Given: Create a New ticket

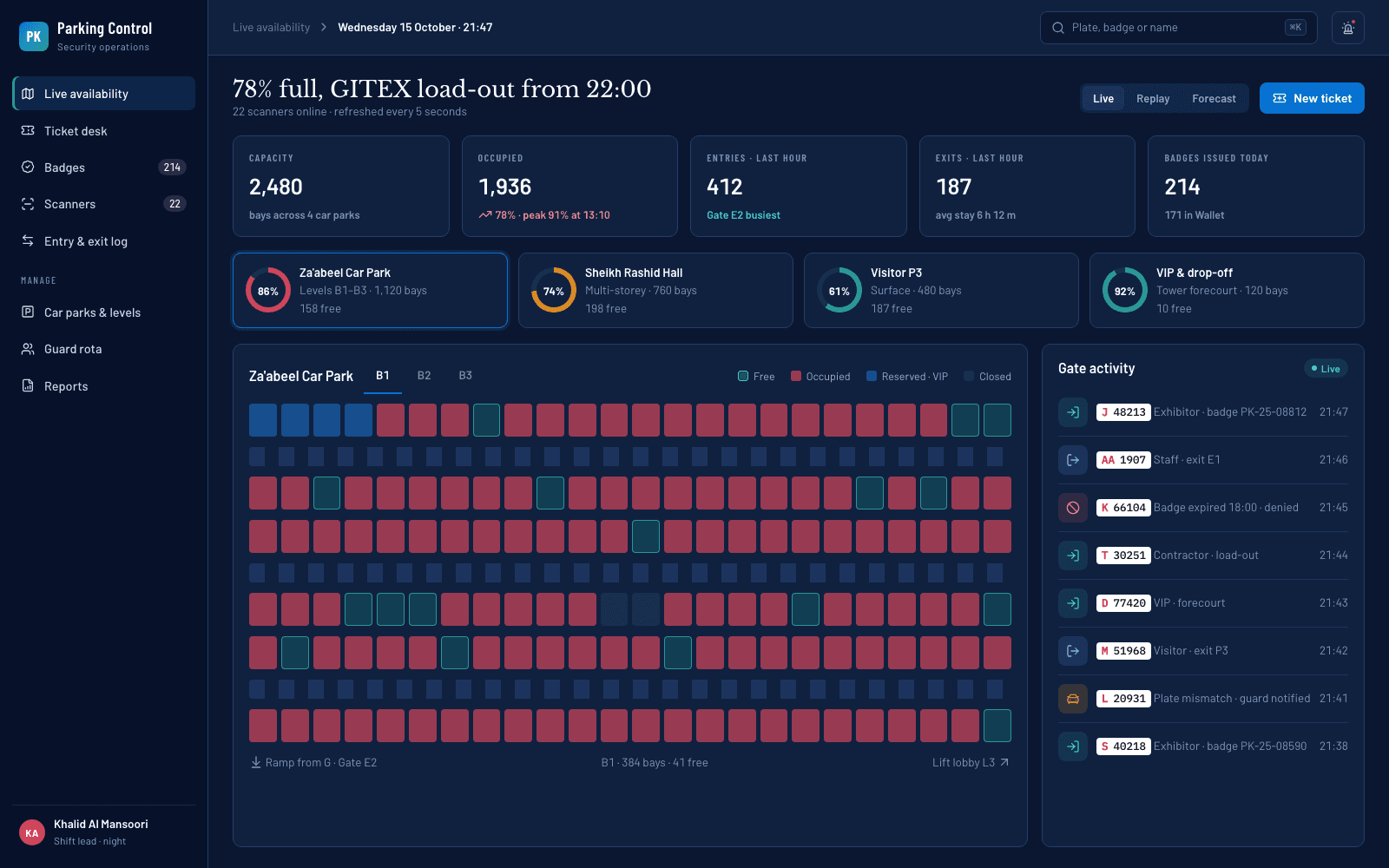Looking at the screenshot, I should pos(1312,98).
